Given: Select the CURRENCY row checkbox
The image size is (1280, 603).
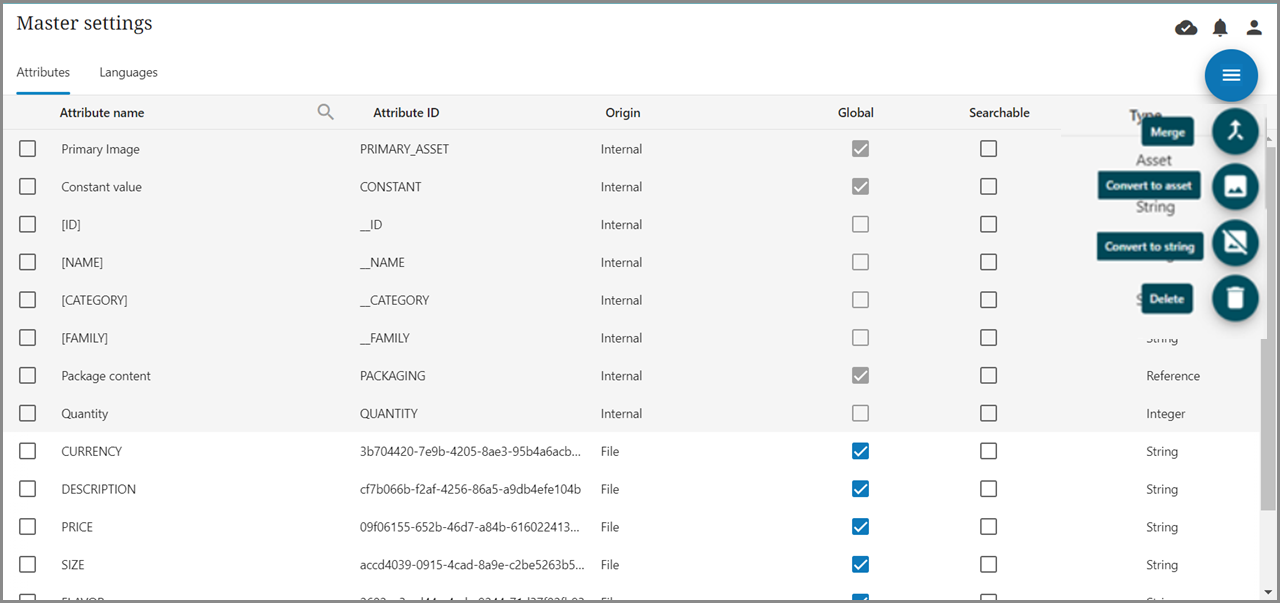Looking at the screenshot, I should point(28,451).
